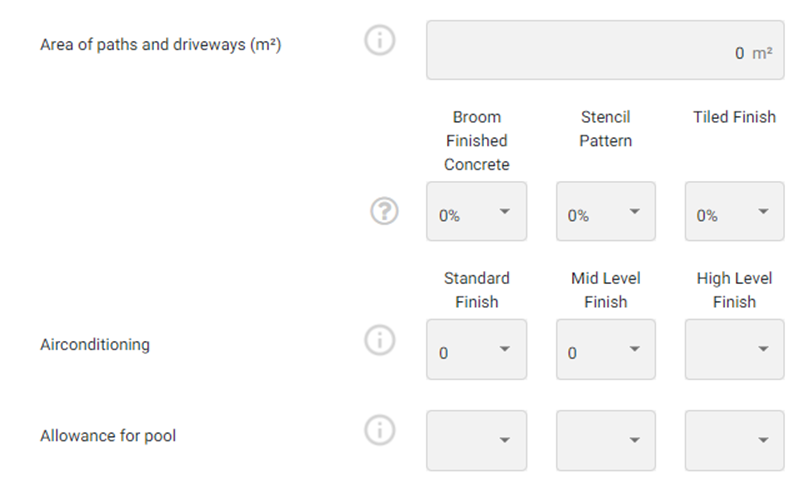
Task: Click the Airconditioning label text
Action: pos(95,344)
